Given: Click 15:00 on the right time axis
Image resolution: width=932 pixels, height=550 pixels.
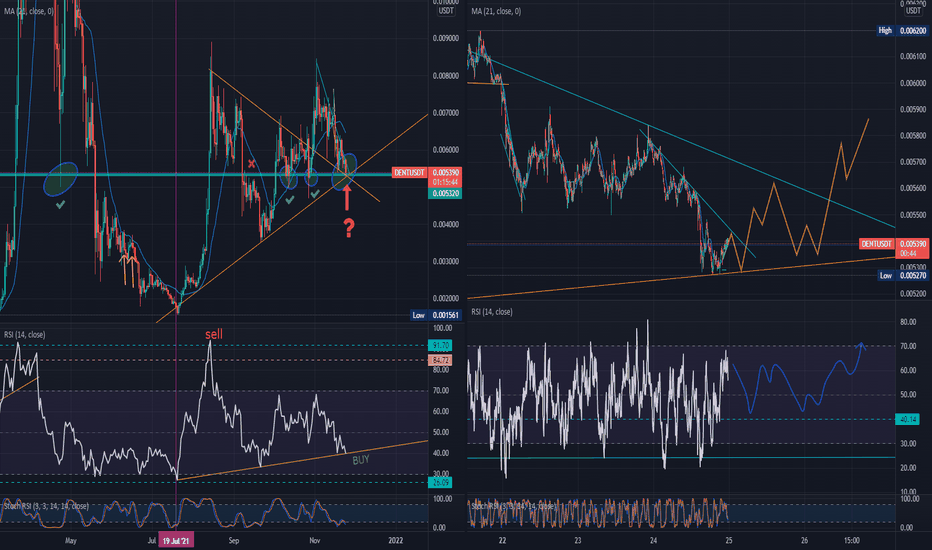Looking at the screenshot, I should [852, 540].
